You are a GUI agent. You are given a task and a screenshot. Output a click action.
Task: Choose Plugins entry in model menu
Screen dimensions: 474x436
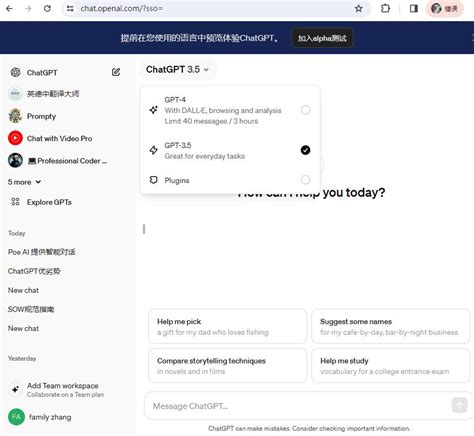point(230,180)
